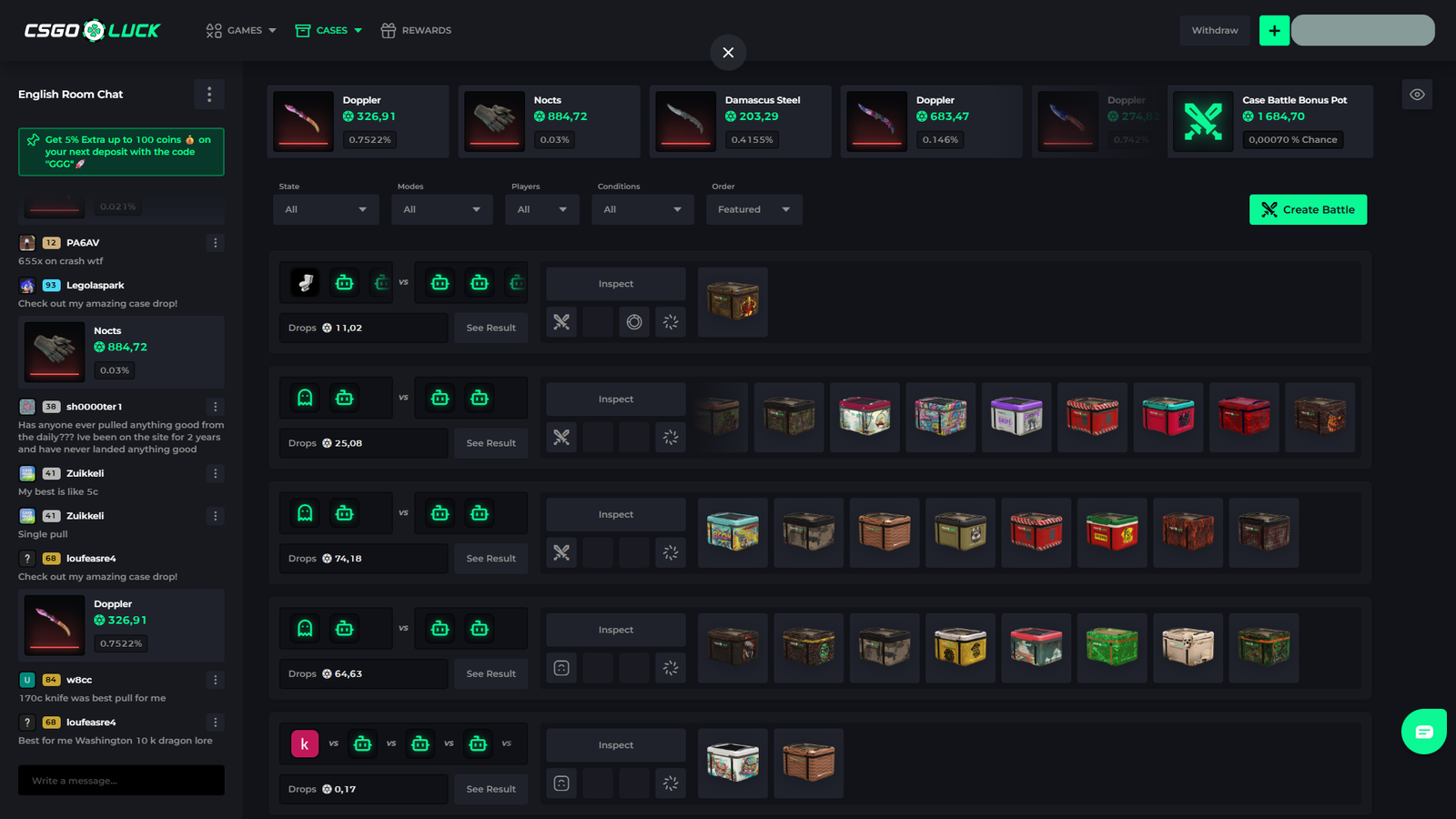Toggle battle visibility with the eye icon
The image size is (1456, 819).
[x=1417, y=94]
